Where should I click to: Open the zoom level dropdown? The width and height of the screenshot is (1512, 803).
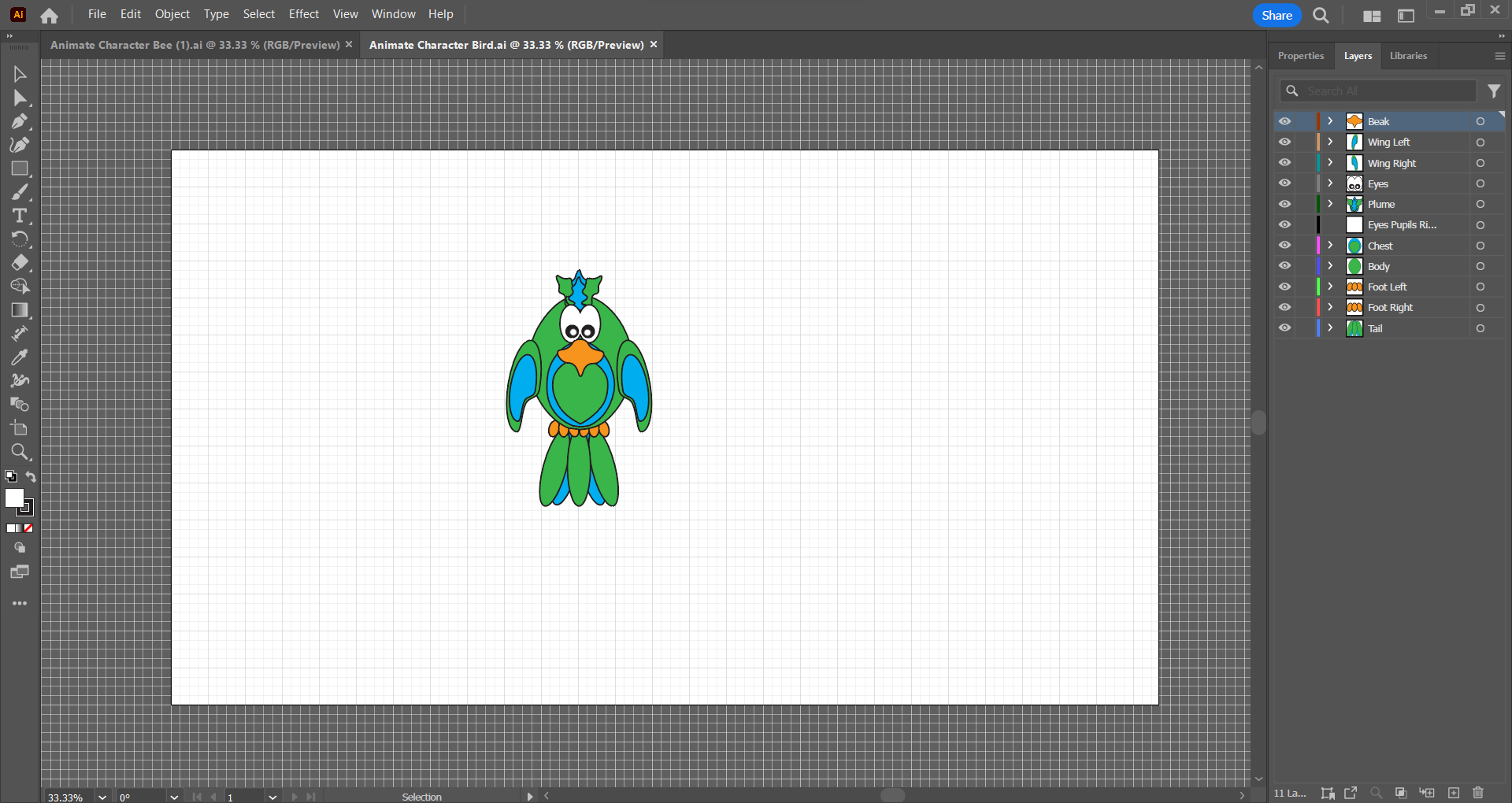[x=102, y=797]
